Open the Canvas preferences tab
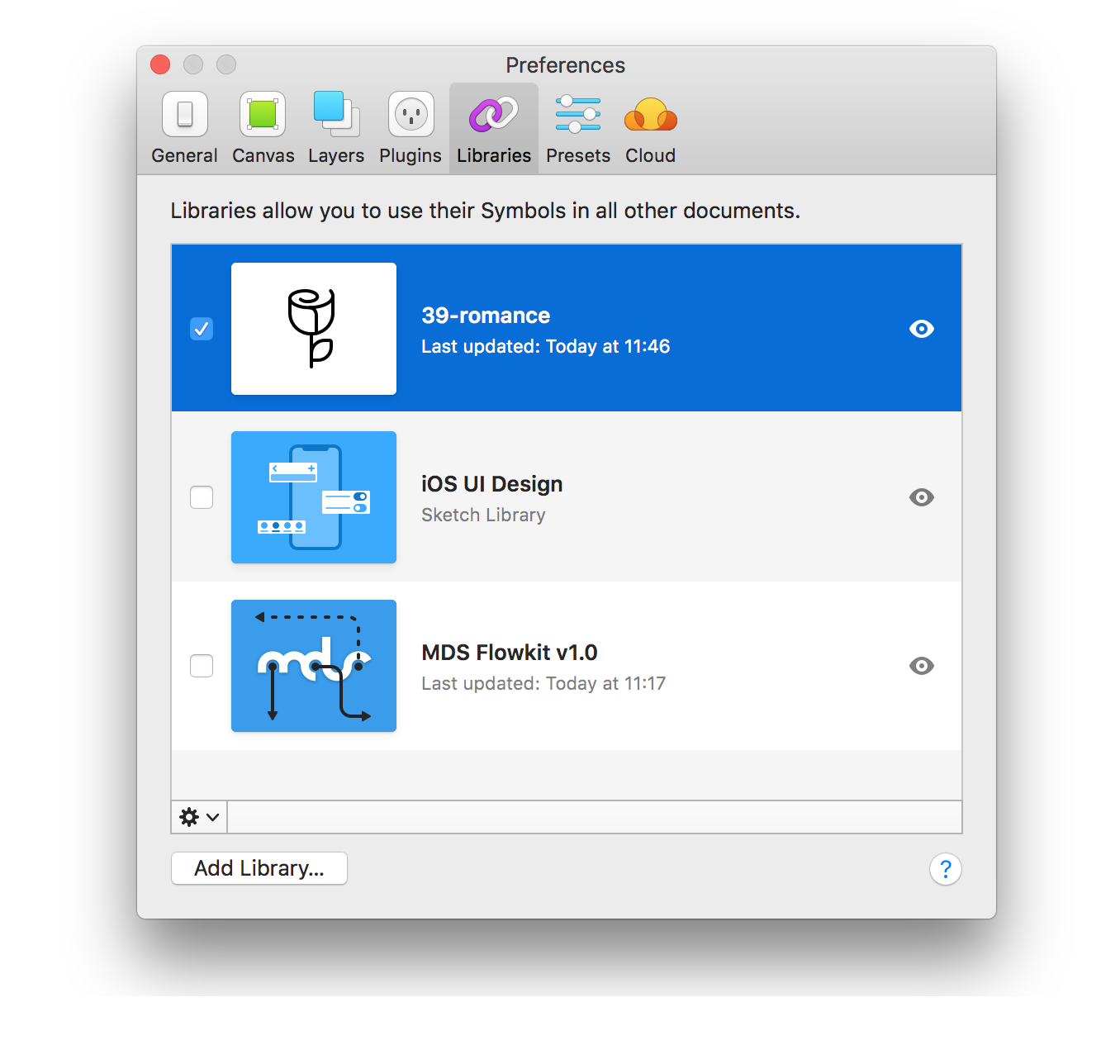The width and height of the screenshot is (1120, 1064). coord(263,129)
